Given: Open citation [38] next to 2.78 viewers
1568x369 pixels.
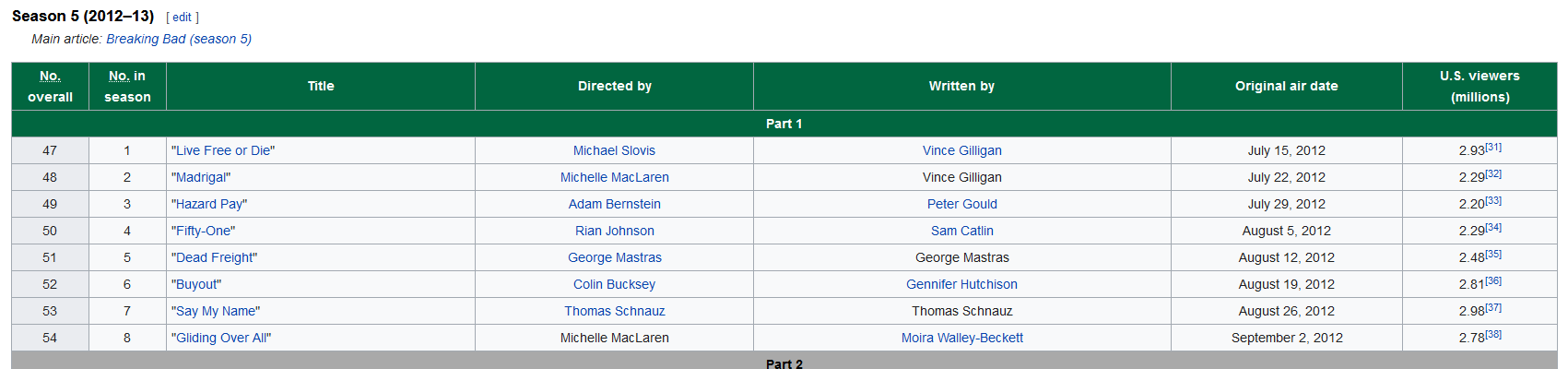Looking at the screenshot, I should pos(1493,335).
